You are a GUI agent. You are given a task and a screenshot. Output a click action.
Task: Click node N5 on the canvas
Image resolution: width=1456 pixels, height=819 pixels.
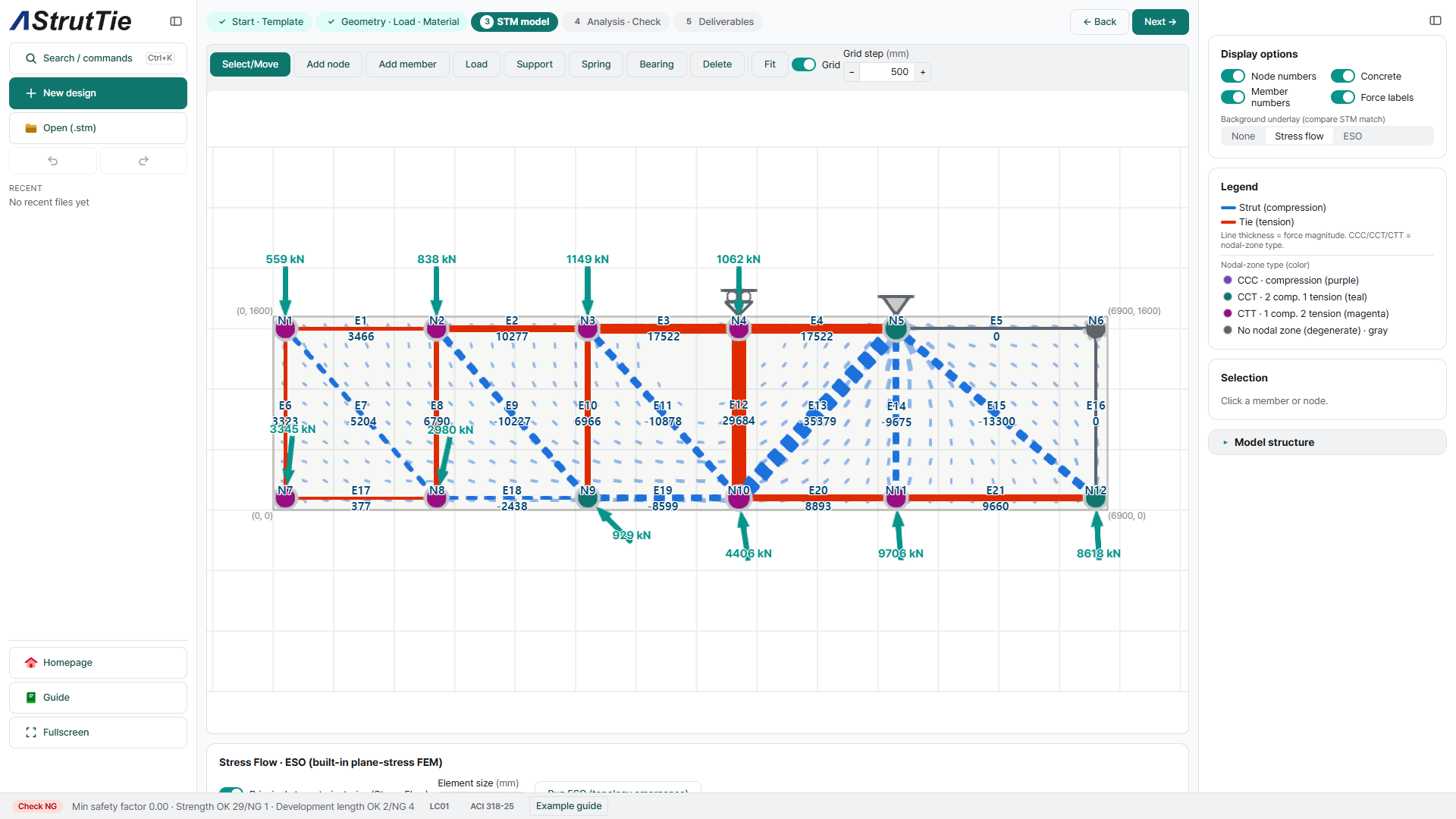click(896, 328)
